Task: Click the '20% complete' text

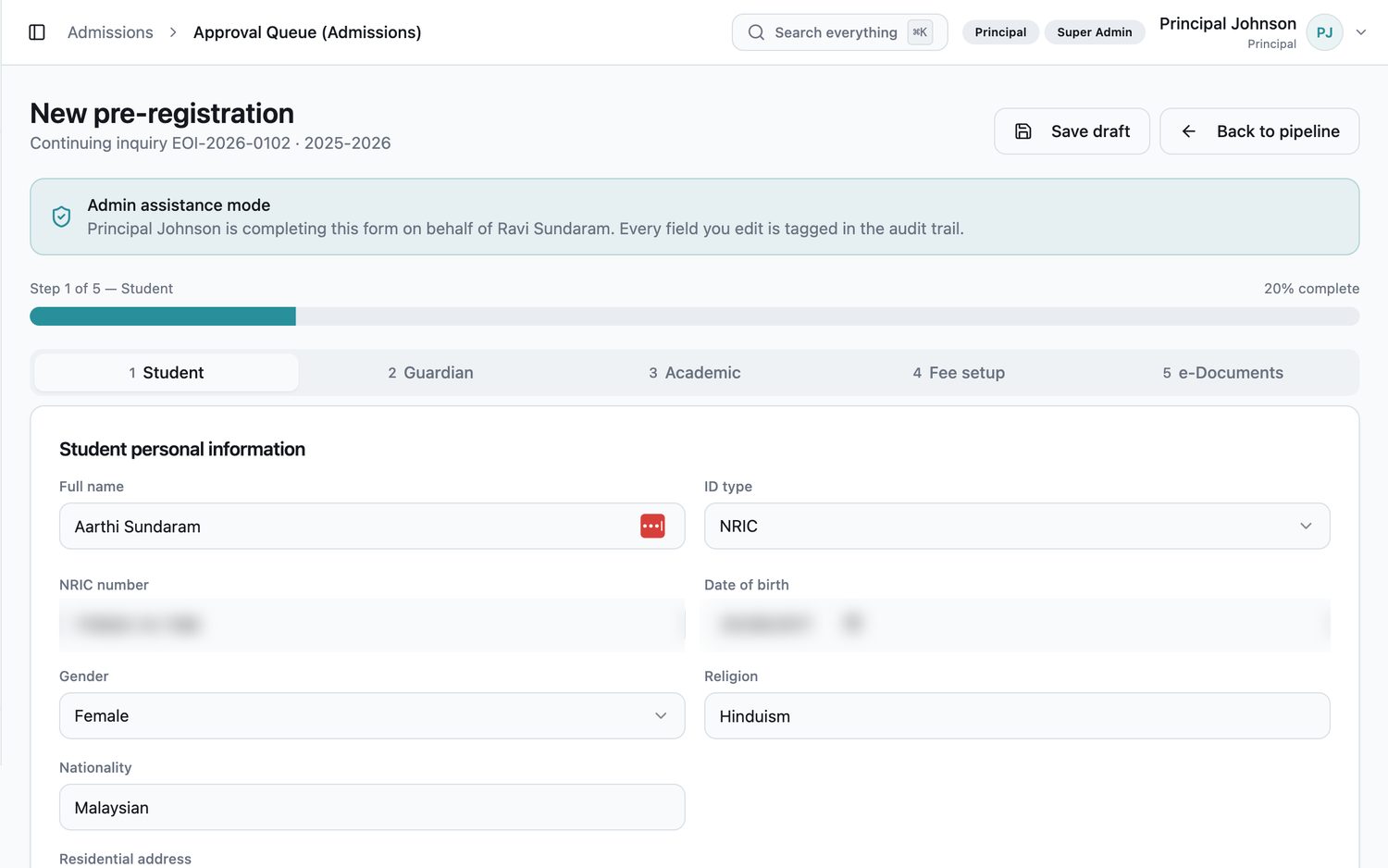Action: 1311,289
